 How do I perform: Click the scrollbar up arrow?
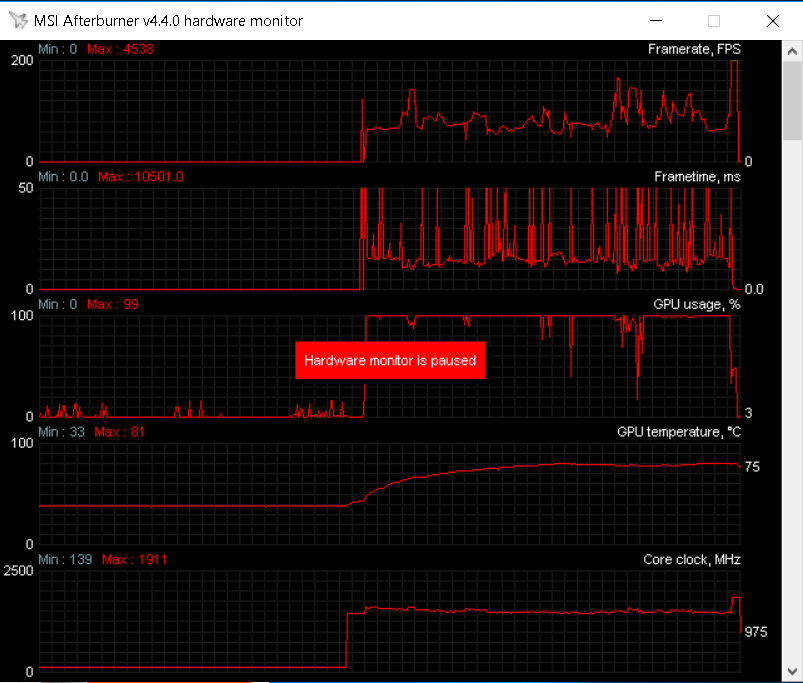(x=792, y=51)
